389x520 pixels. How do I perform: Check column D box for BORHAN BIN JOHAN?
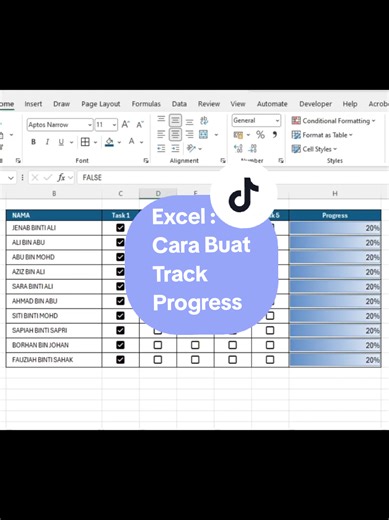click(x=158, y=345)
